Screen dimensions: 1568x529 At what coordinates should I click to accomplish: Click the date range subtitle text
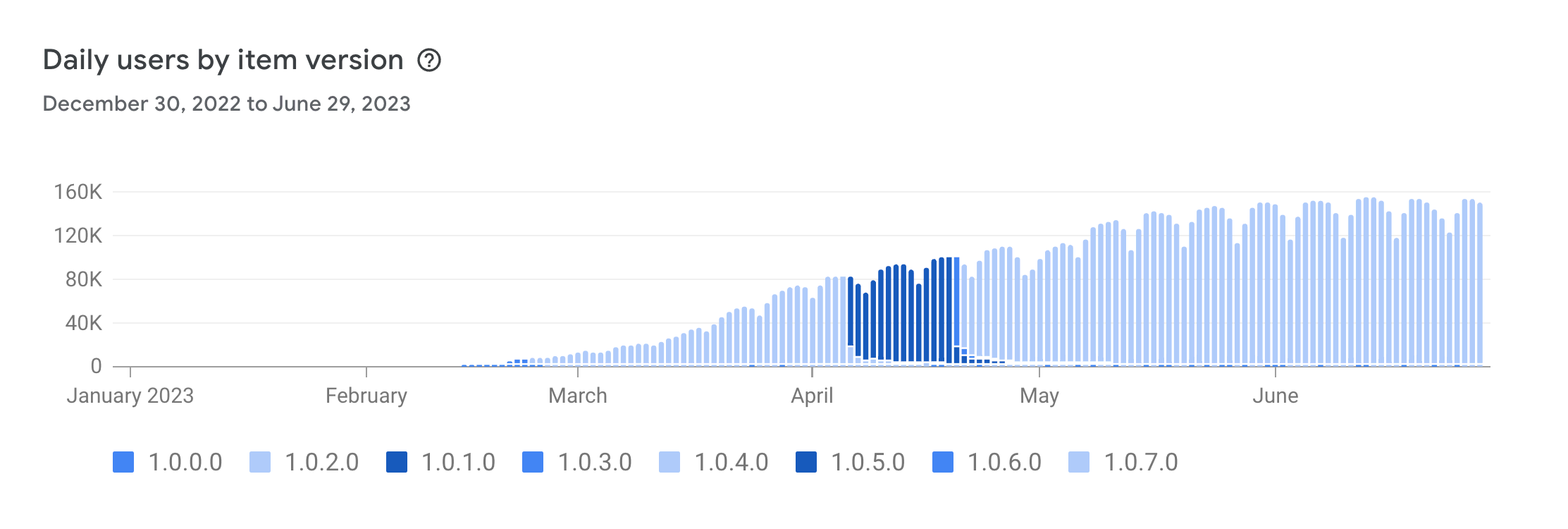(x=226, y=104)
